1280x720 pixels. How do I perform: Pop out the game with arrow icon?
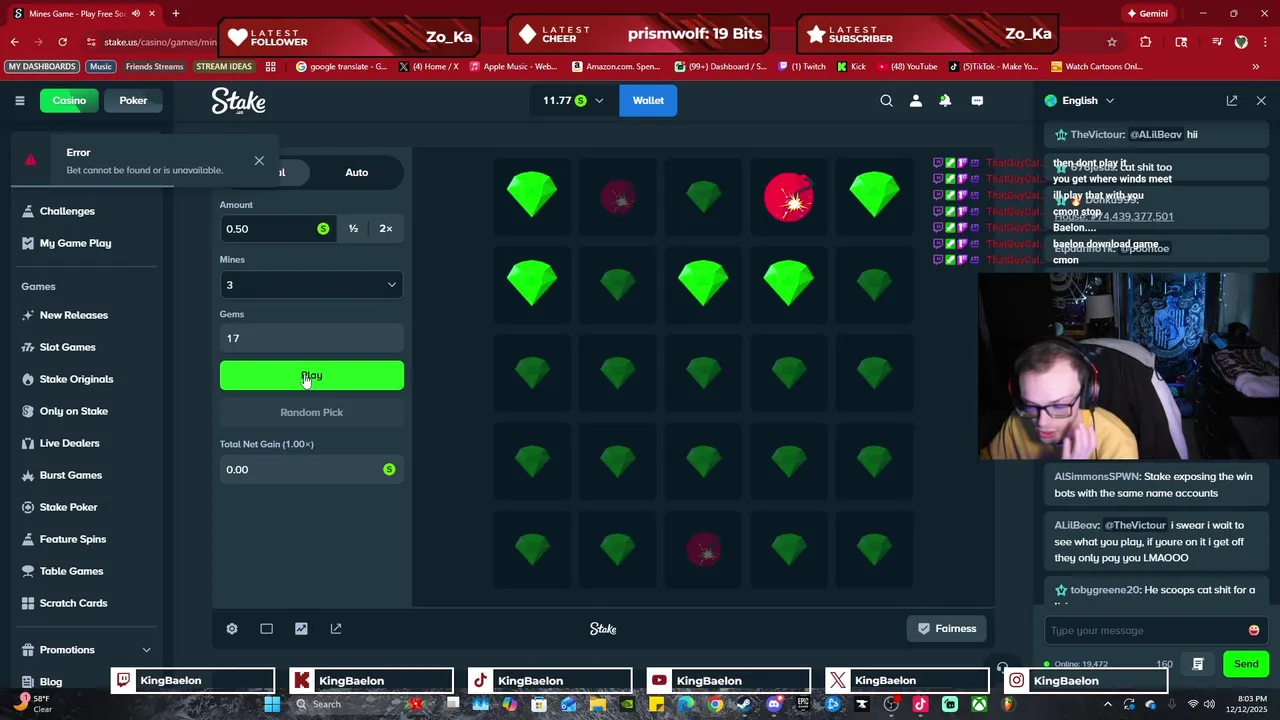click(x=336, y=629)
